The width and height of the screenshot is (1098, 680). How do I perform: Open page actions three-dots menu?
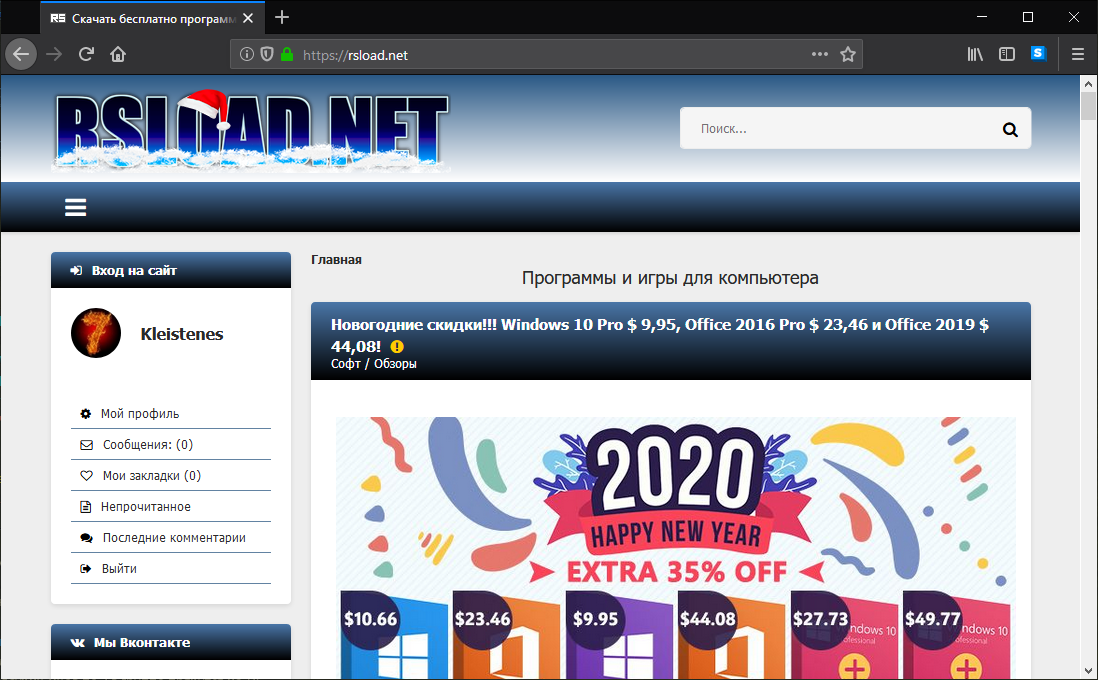(x=820, y=54)
